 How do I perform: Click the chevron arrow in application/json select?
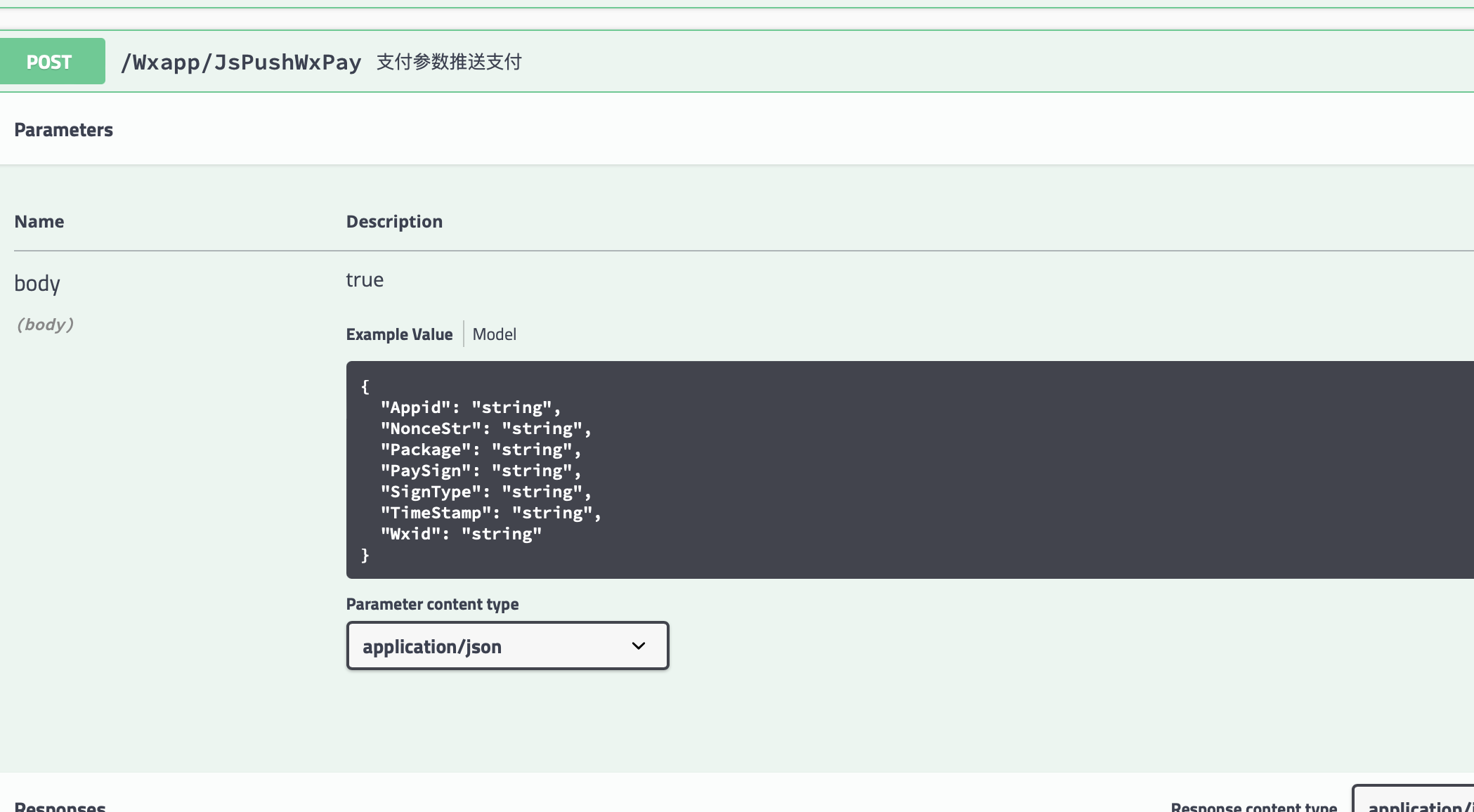pyautogui.click(x=638, y=646)
